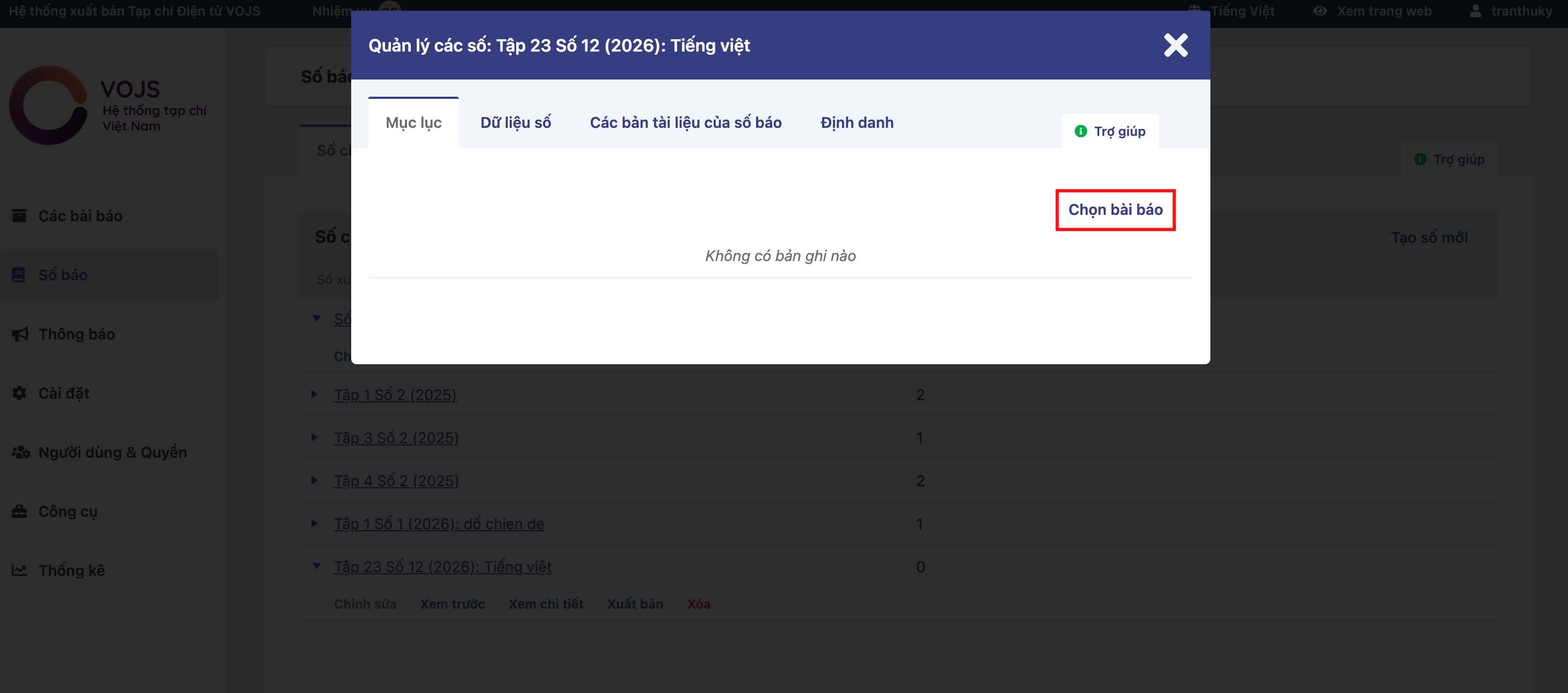Open Các bản tài liệu của số báo tab
The image size is (1568, 693).
coord(685,122)
